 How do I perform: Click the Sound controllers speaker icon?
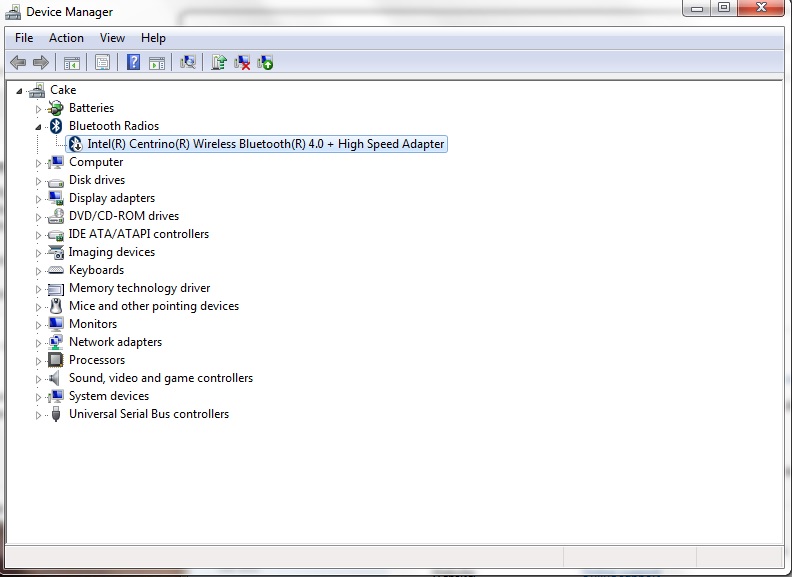click(55, 378)
